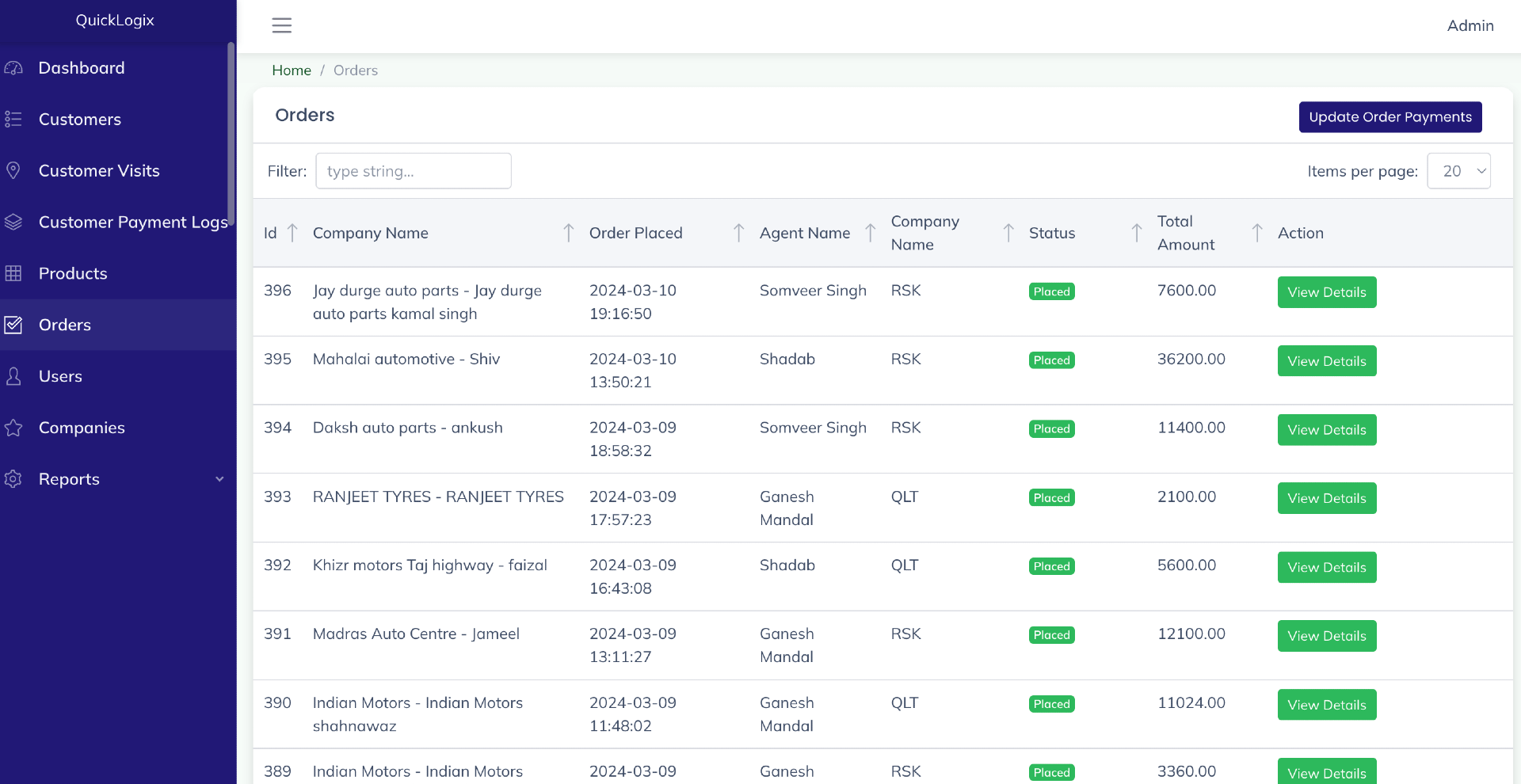Screen dimensions: 1521x784
Task: Open the Items per page dropdown
Action: (1458, 171)
